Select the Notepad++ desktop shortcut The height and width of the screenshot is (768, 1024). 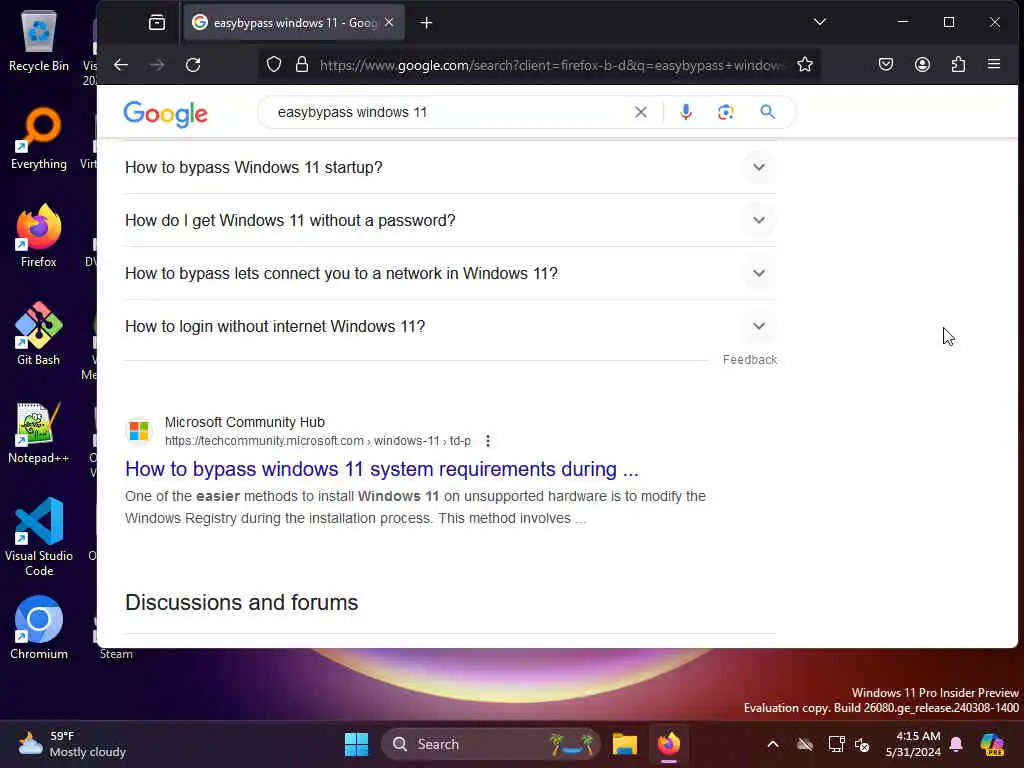point(39,432)
